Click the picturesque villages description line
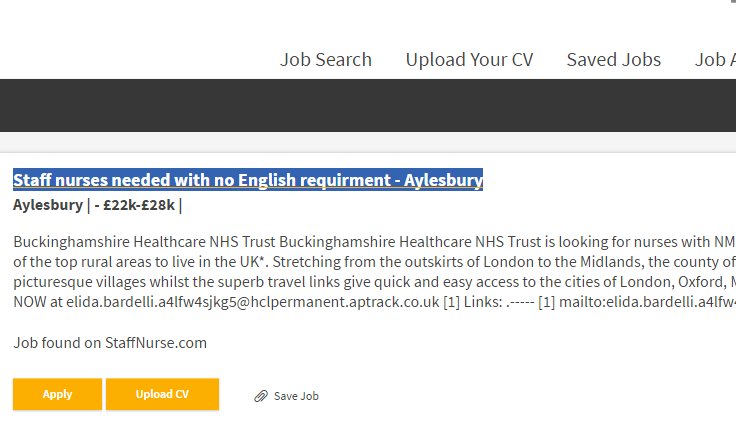 pos(374,282)
